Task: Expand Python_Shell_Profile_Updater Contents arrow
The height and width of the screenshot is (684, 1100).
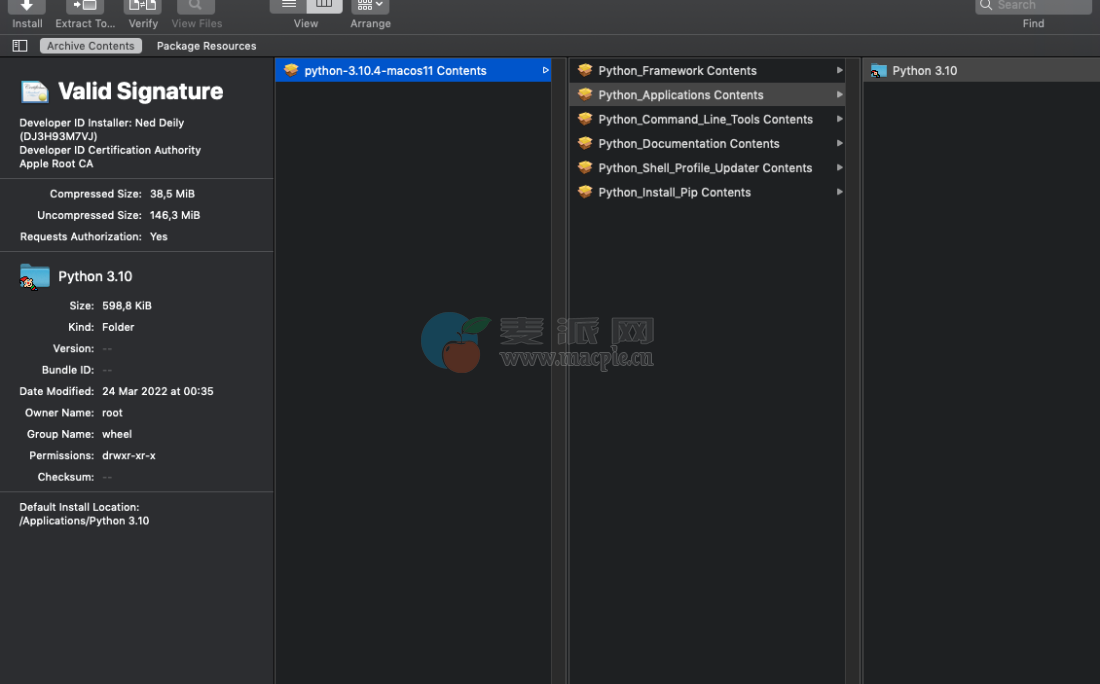Action: pyautogui.click(x=839, y=168)
